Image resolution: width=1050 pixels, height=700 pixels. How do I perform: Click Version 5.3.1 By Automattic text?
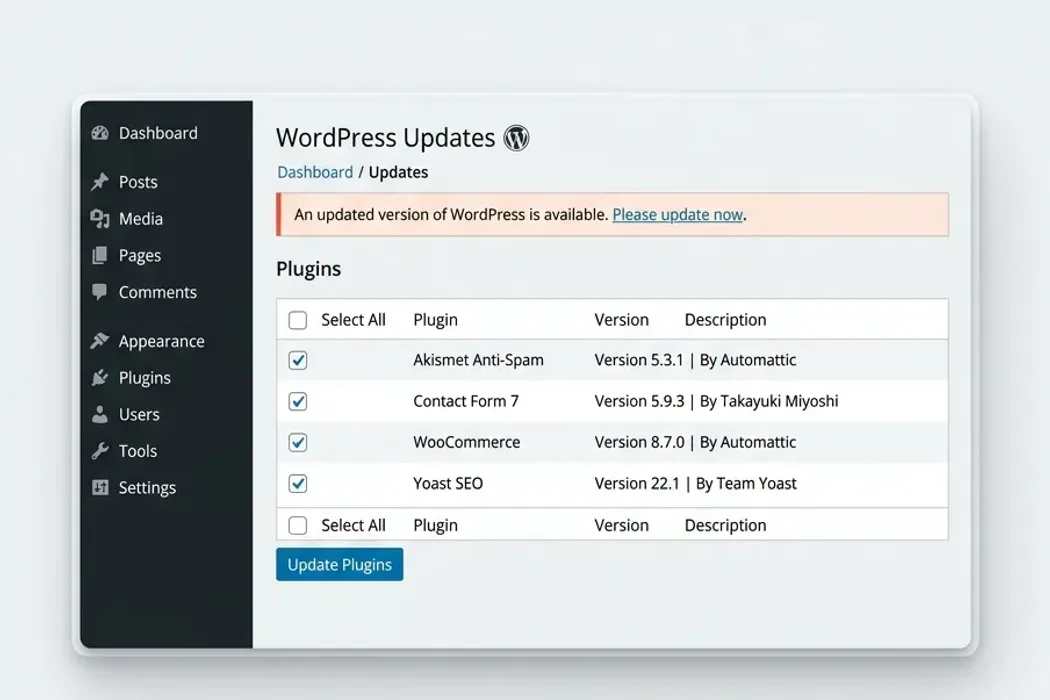point(695,360)
